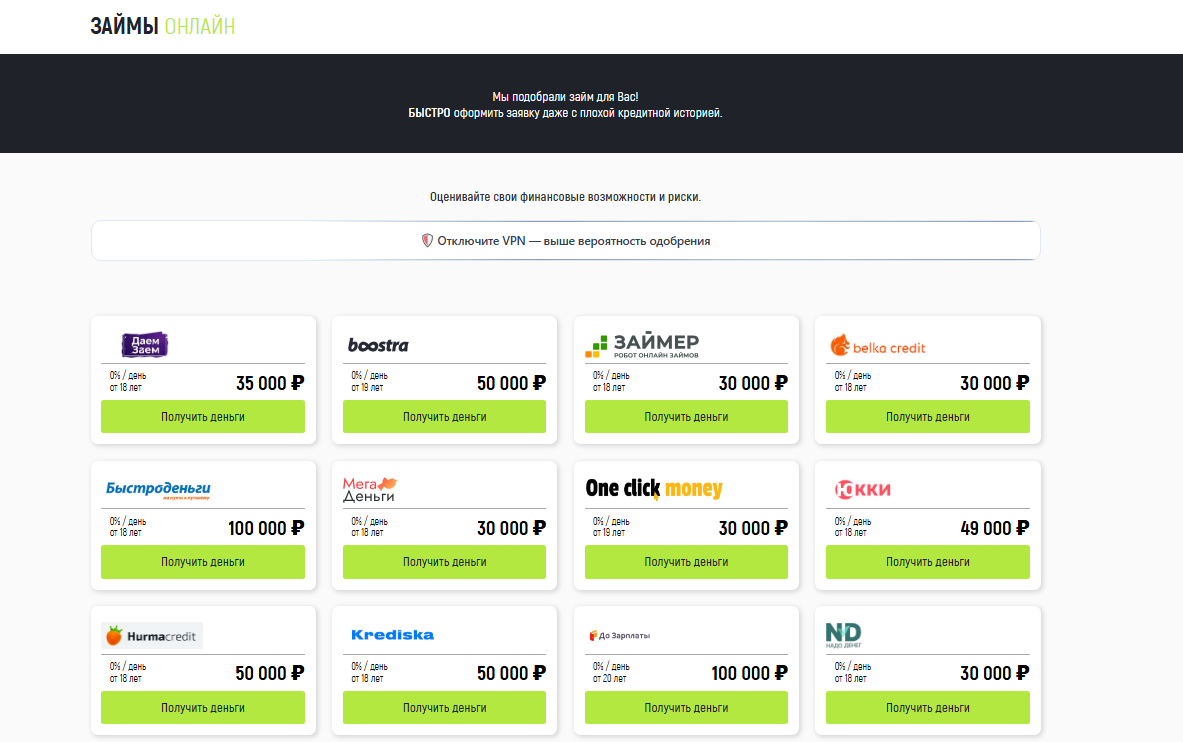Click 30 000 ₽ amount on belka credit
Image resolution: width=1183 pixels, height=742 pixels.
click(994, 383)
